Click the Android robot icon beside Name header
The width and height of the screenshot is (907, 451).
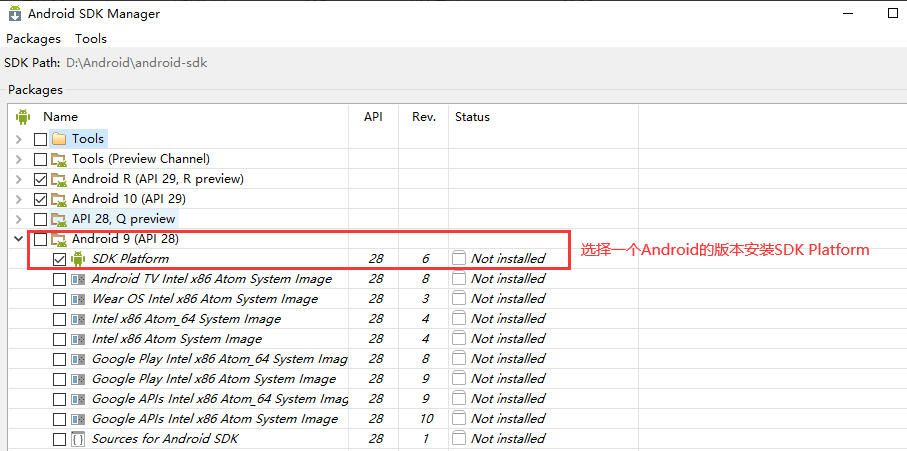click(23, 117)
